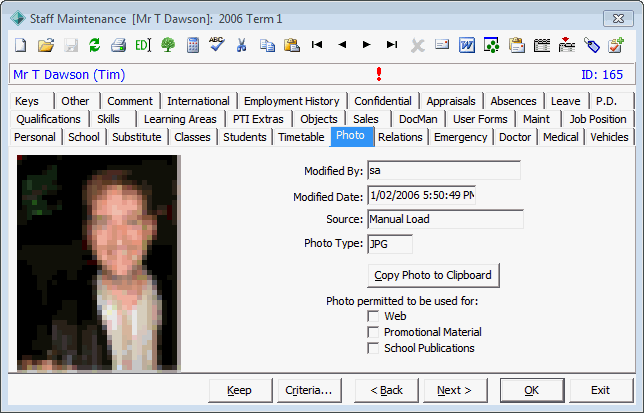Click the staff photo thumbnail
Image resolution: width=644 pixels, height=413 pixels.
[x=99, y=263]
